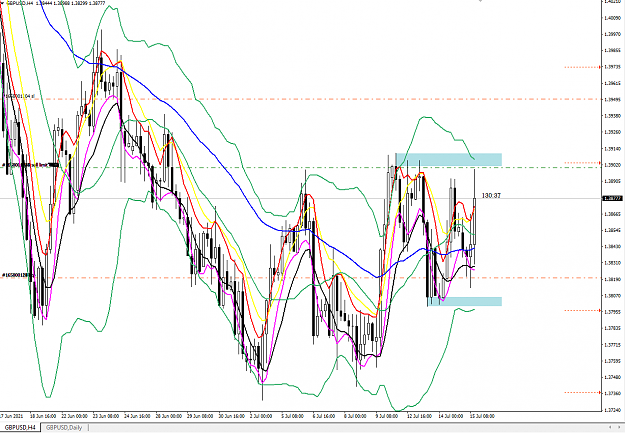This screenshot has height=433, width=625.
Task: Click the #1658001 sl order label
Action: [x=19, y=96]
